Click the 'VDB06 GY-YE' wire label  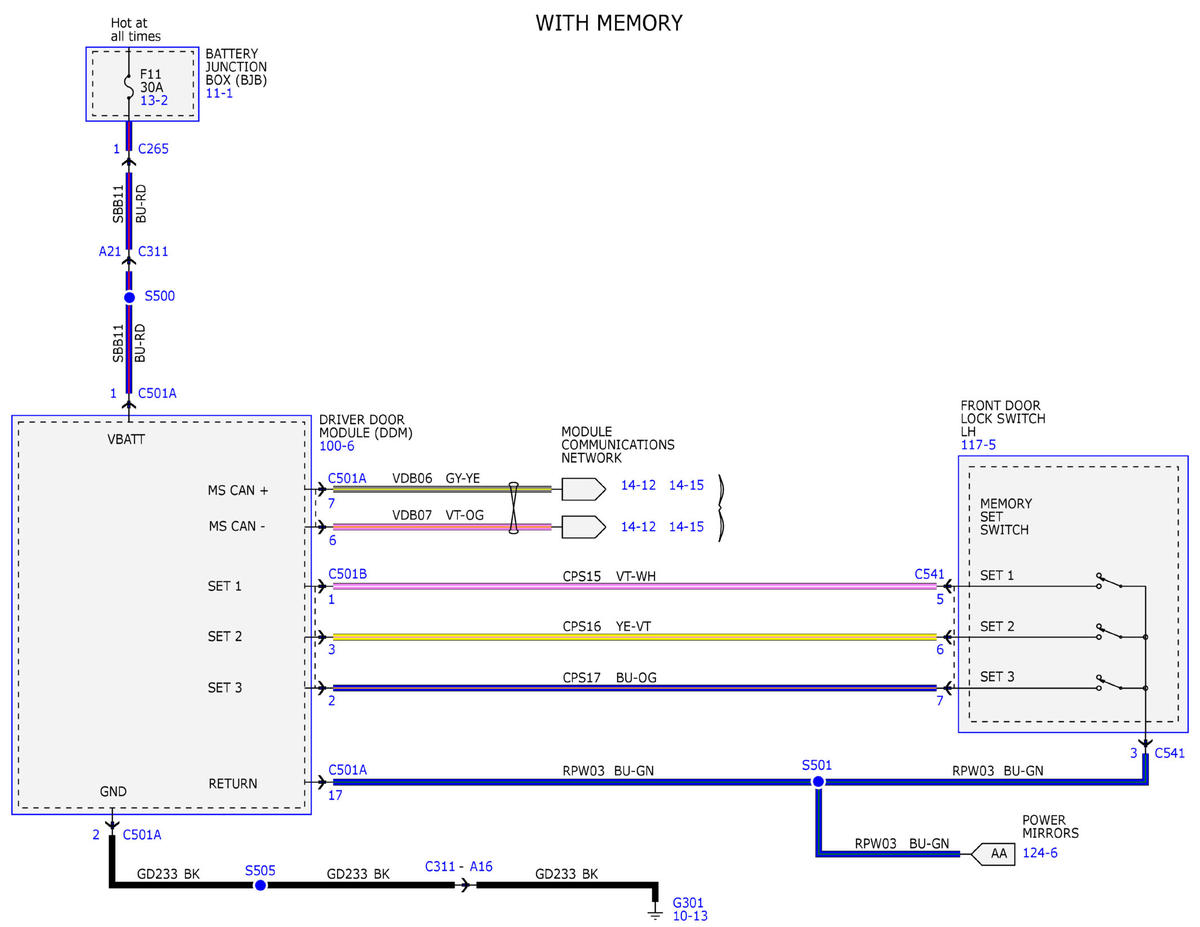coord(436,478)
